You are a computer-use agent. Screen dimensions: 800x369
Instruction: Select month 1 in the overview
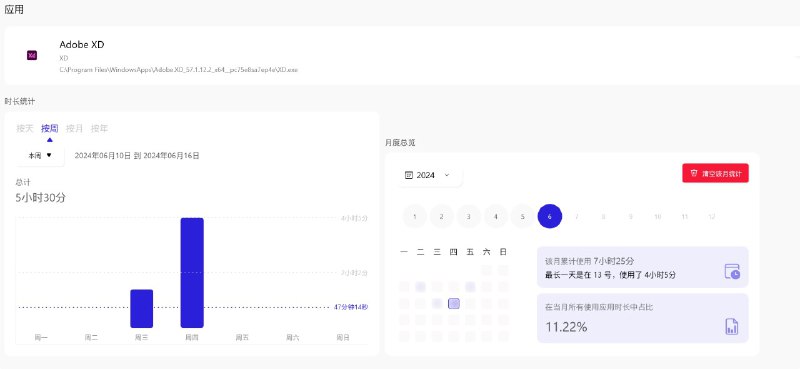point(415,216)
